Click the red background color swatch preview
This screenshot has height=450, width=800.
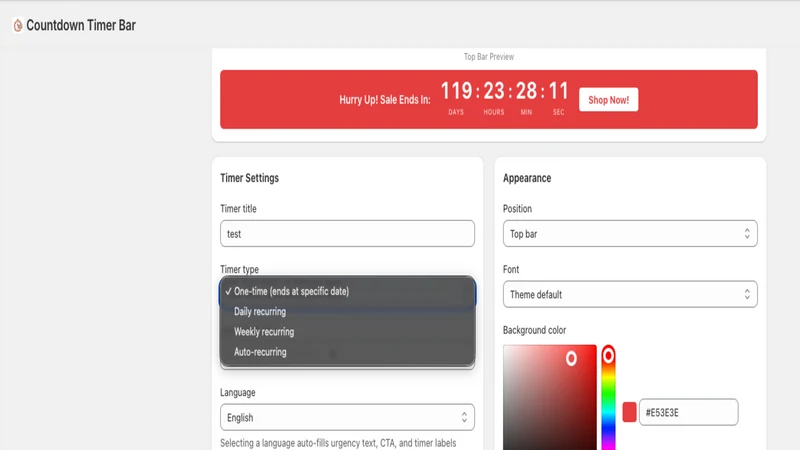pyautogui.click(x=630, y=412)
